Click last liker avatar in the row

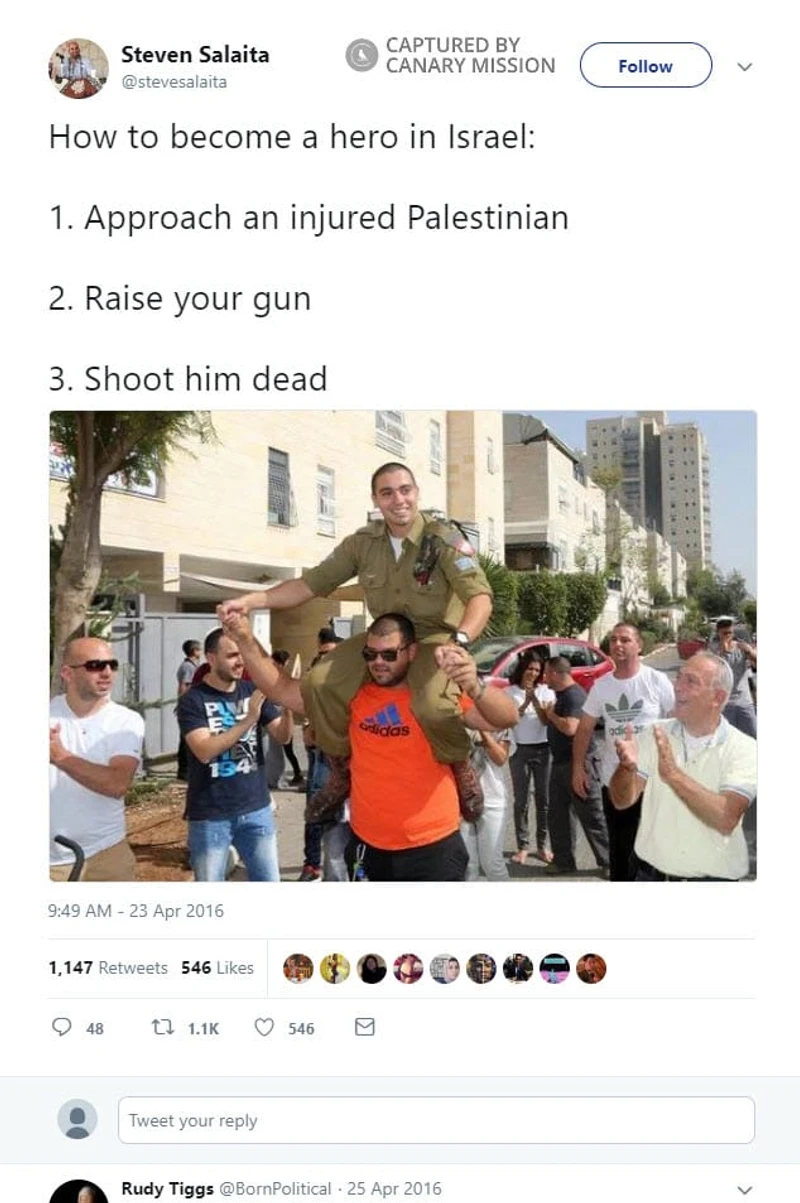point(591,968)
